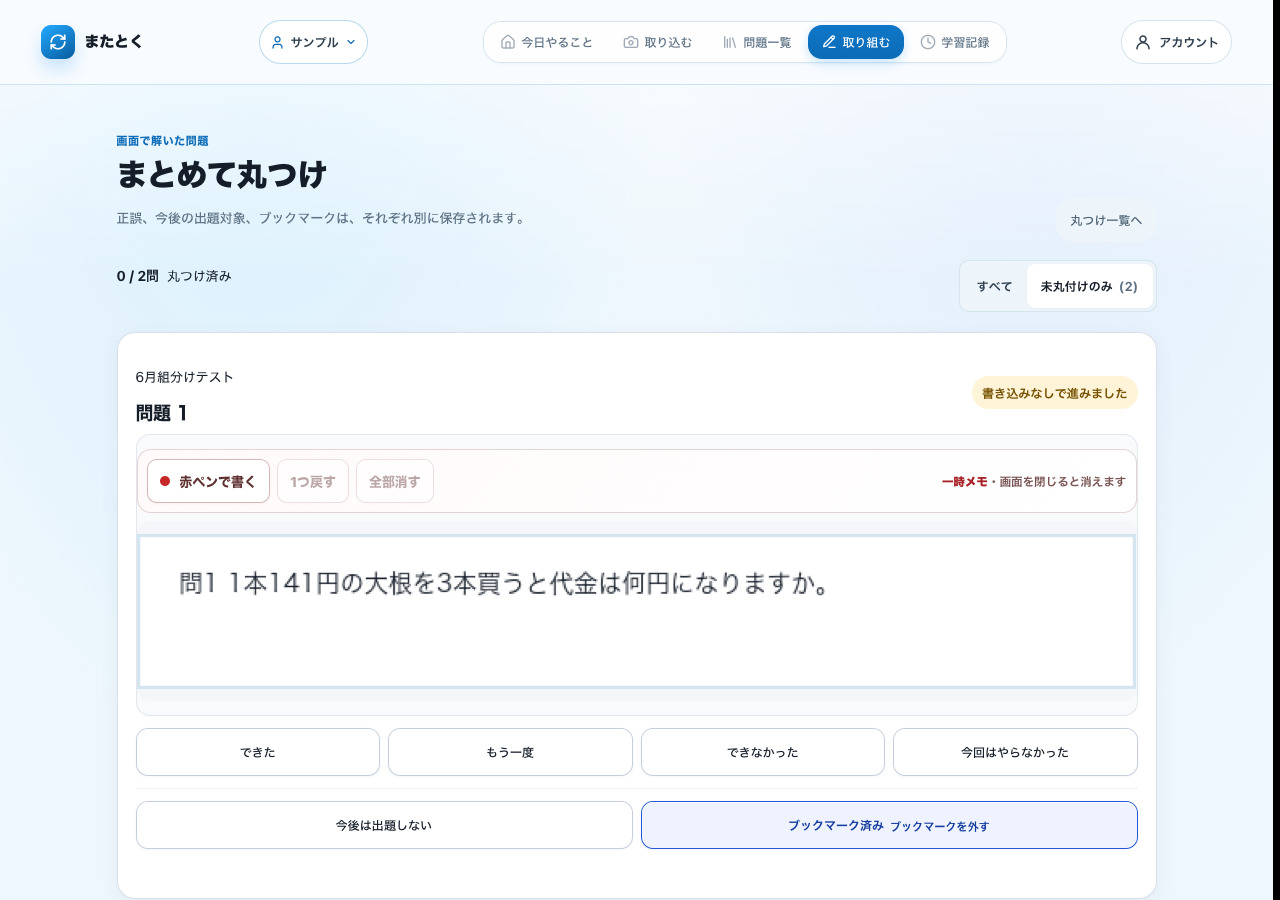Image resolution: width=1280 pixels, height=900 pixels.
Task: Click the person icon beside サンプル
Action: click(x=278, y=42)
